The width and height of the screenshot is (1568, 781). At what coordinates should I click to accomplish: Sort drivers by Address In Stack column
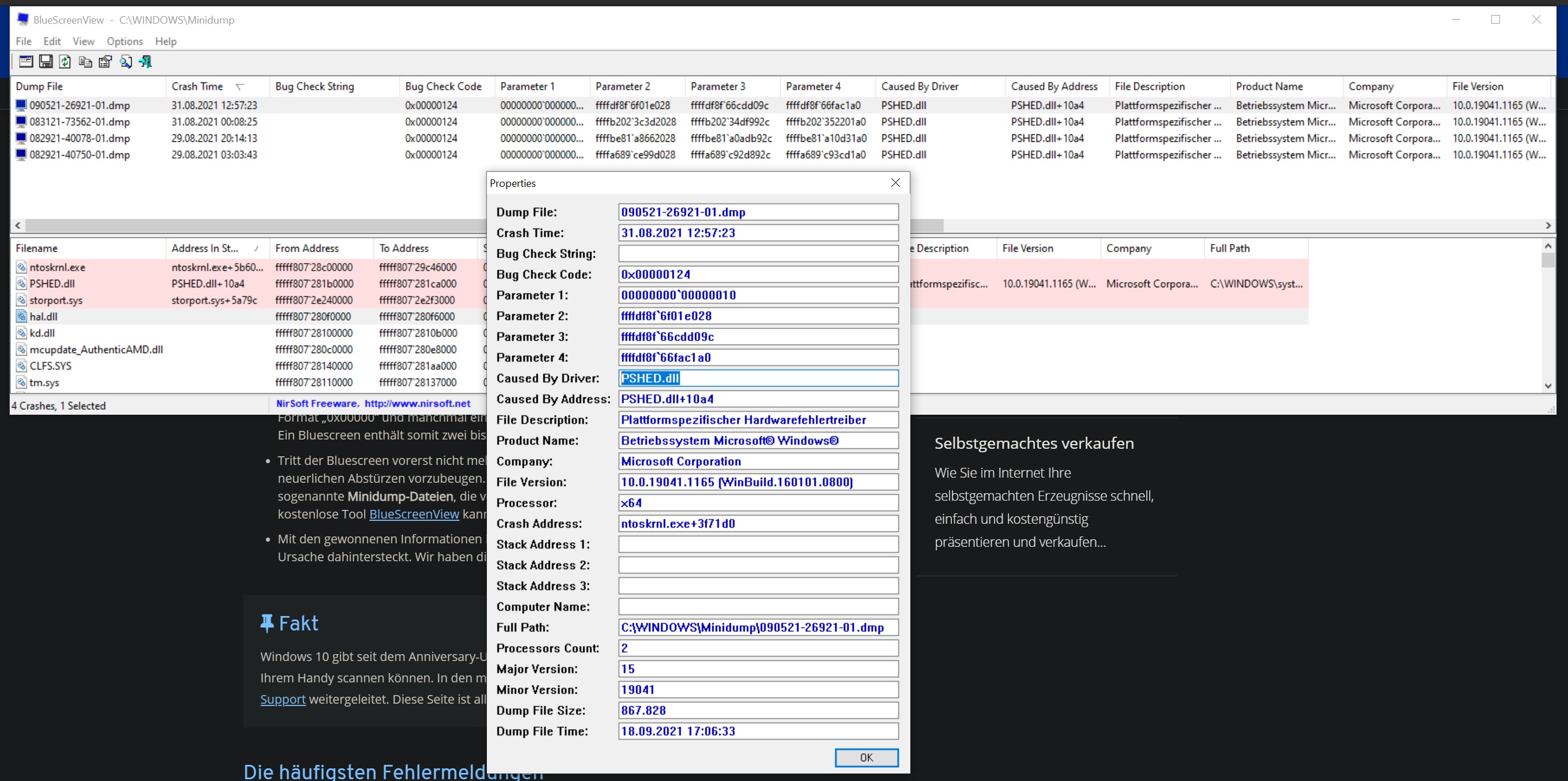205,249
